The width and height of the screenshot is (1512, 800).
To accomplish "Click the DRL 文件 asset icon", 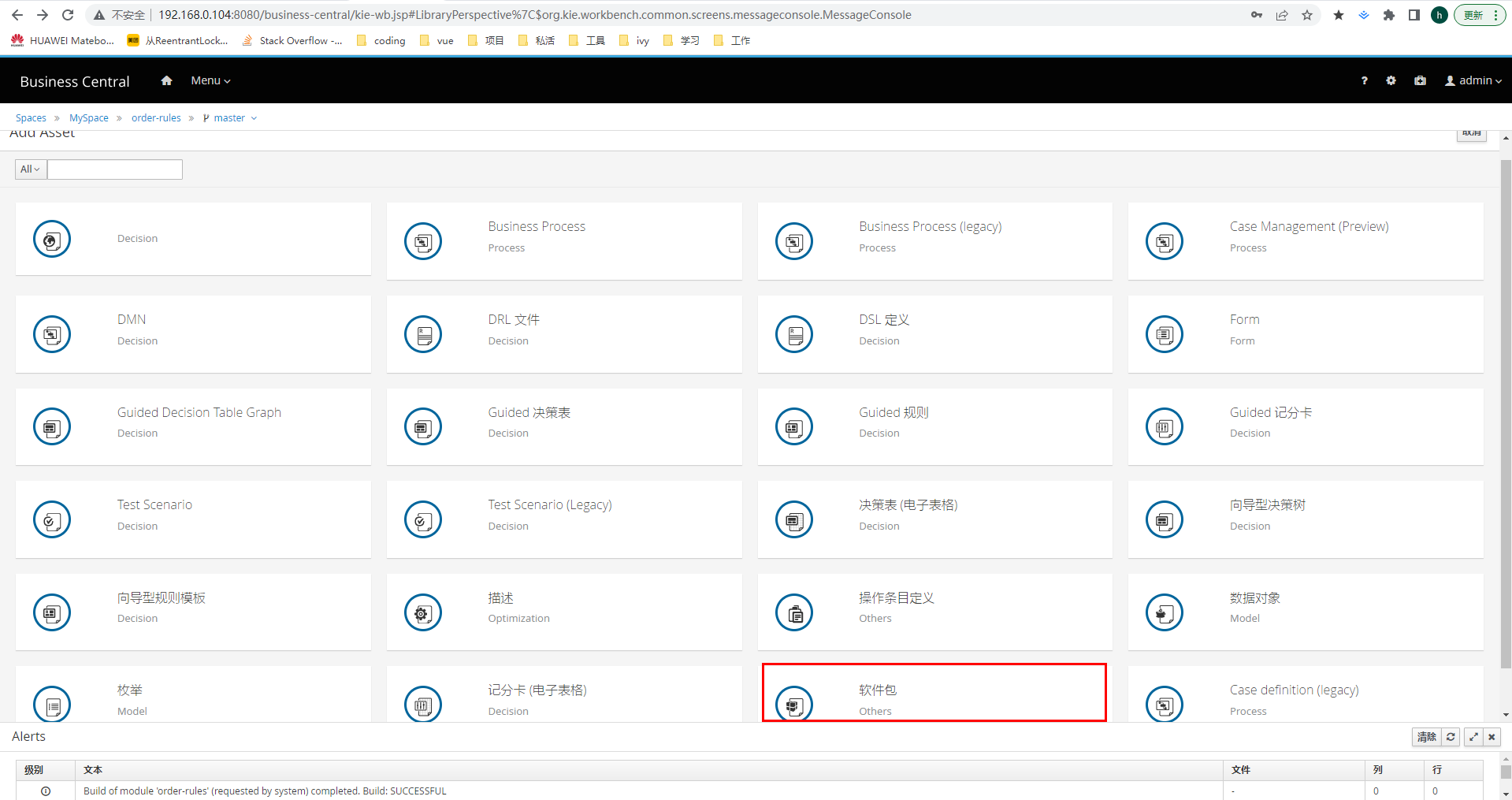I will (423, 334).
